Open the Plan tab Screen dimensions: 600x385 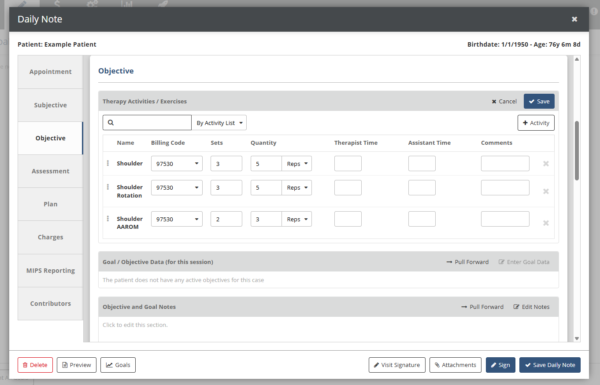tap(50, 204)
